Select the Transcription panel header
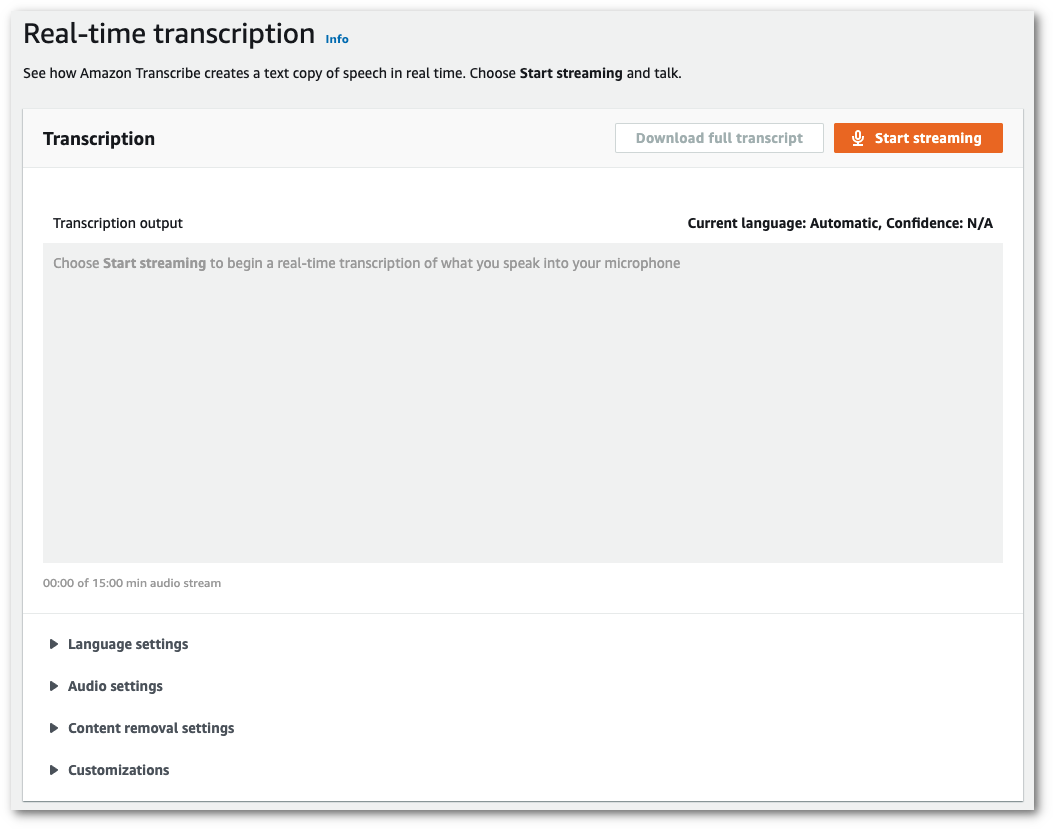Image resolution: width=1053 pixels, height=829 pixels. point(99,139)
